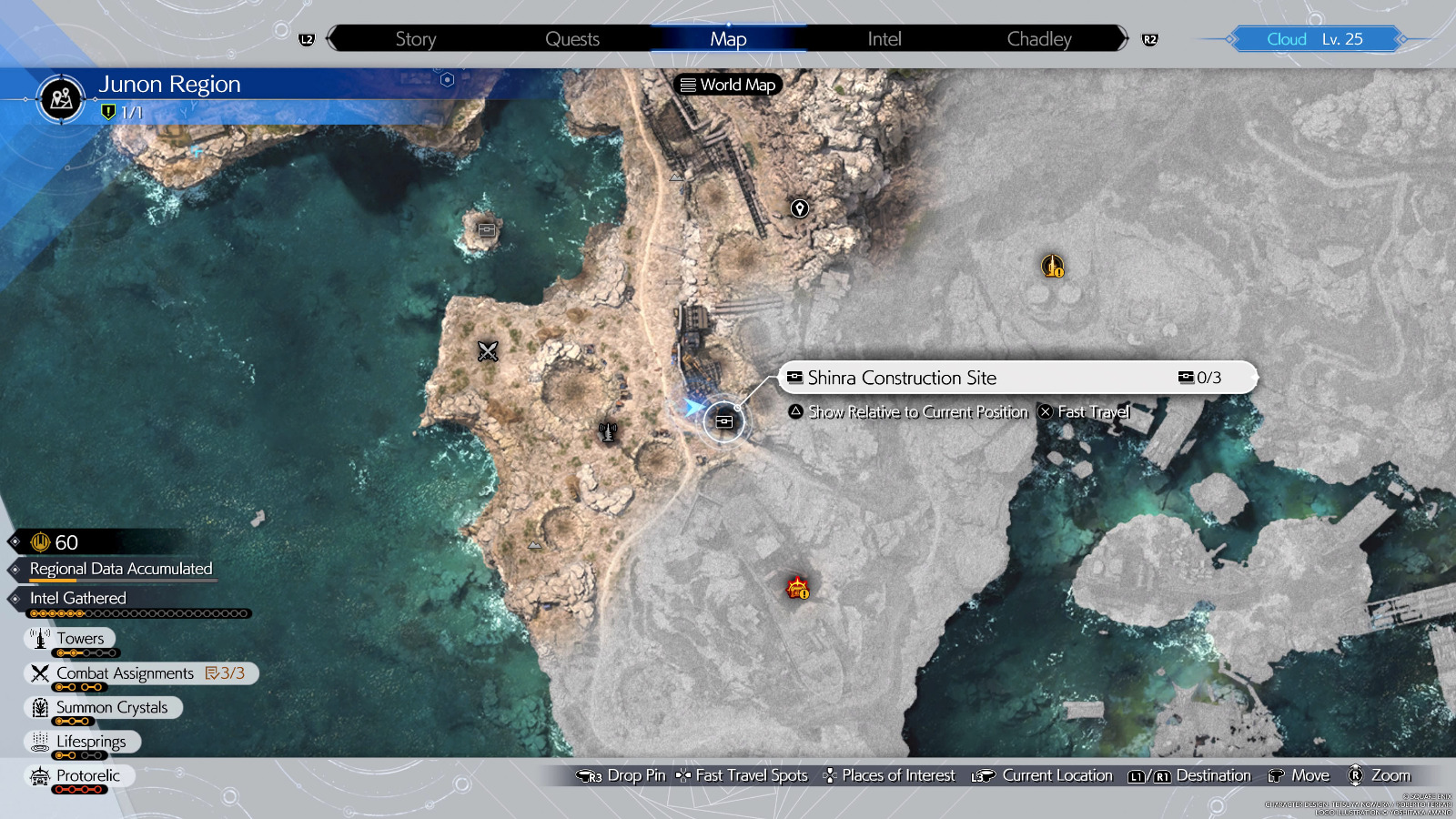The image size is (1456, 819).
Task: Switch to the Quests tab
Action: [x=572, y=38]
